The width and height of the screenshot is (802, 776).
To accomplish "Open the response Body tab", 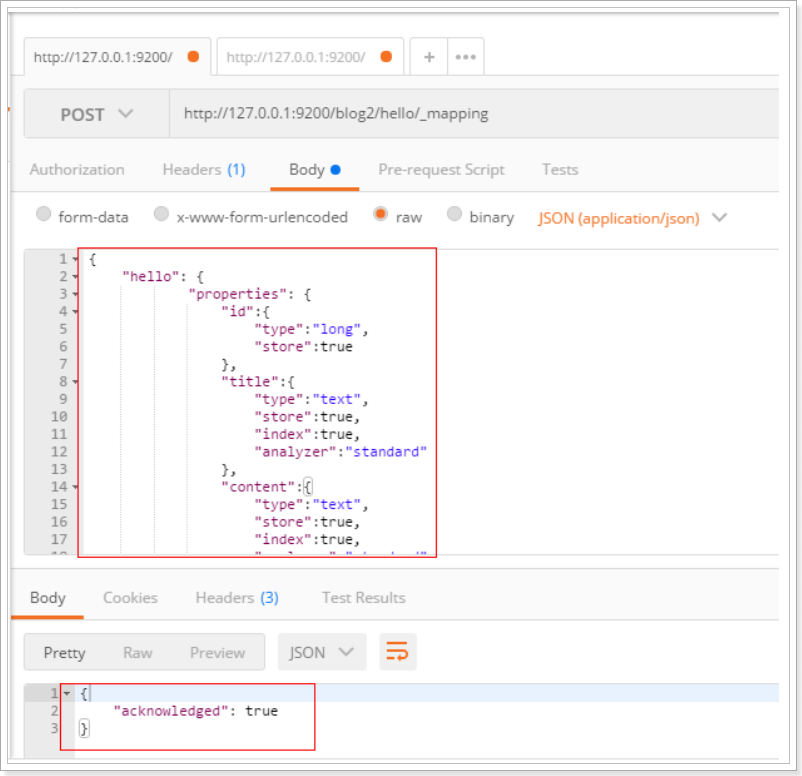I will (48, 597).
